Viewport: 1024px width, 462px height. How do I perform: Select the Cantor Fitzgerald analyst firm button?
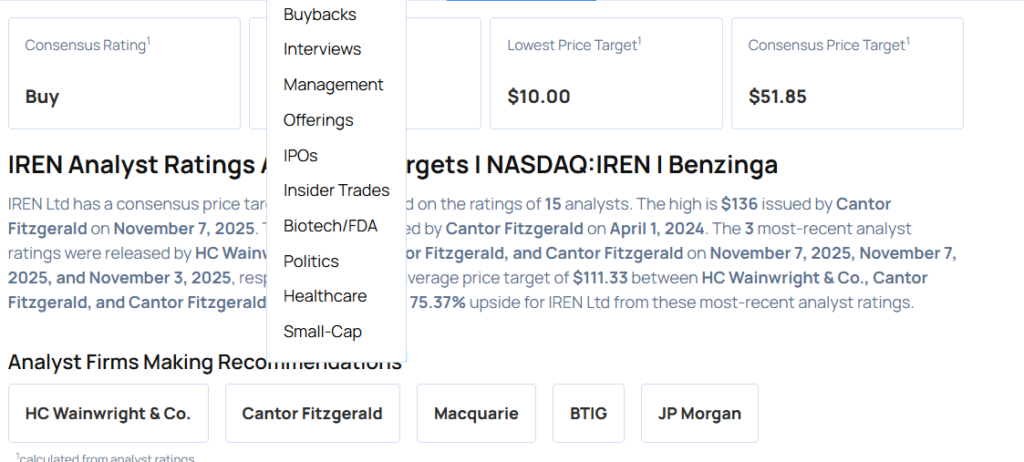click(x=312, y=413)
